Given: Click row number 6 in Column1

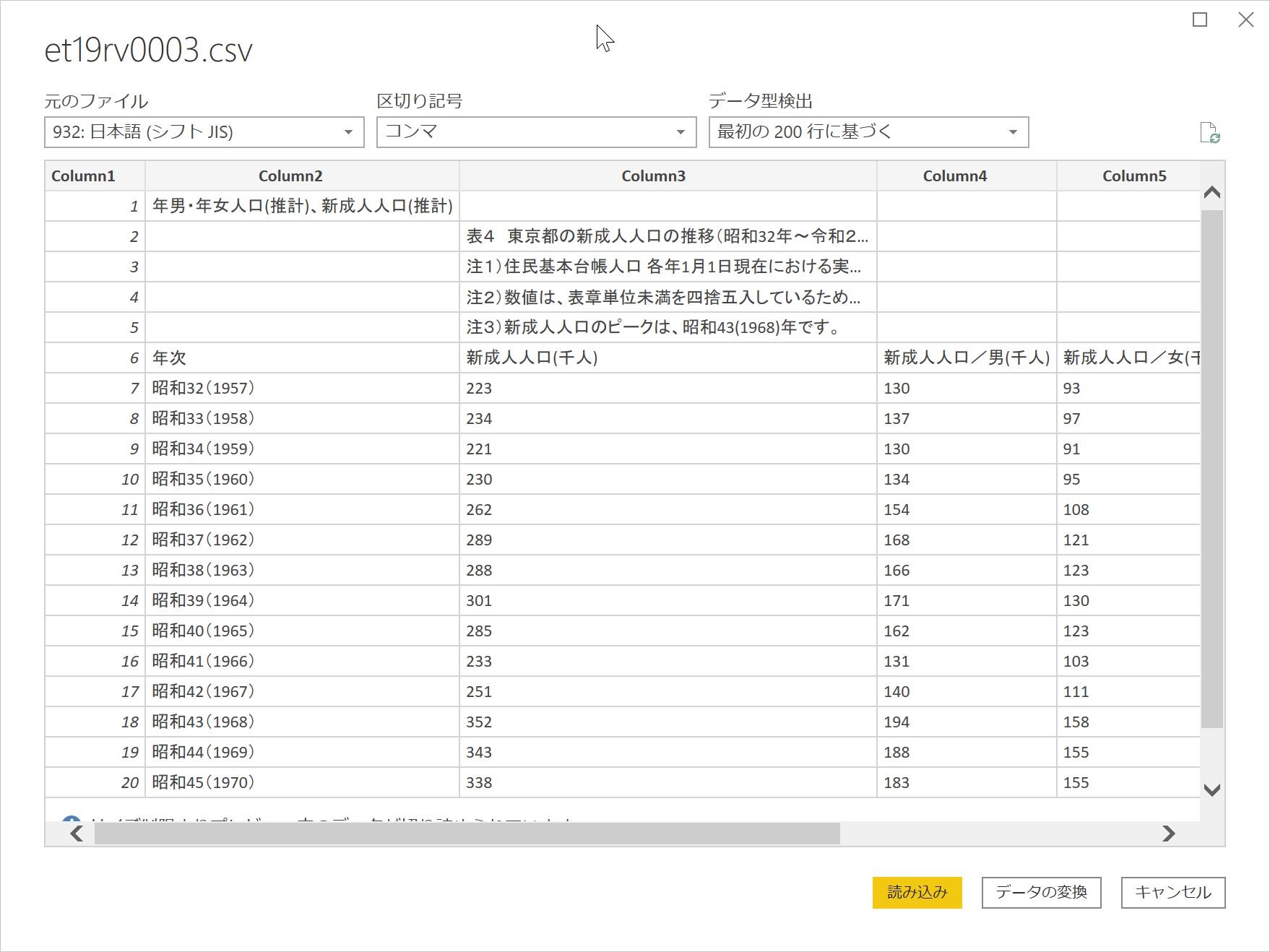Looking at the screenshot, I should [95, 358].
